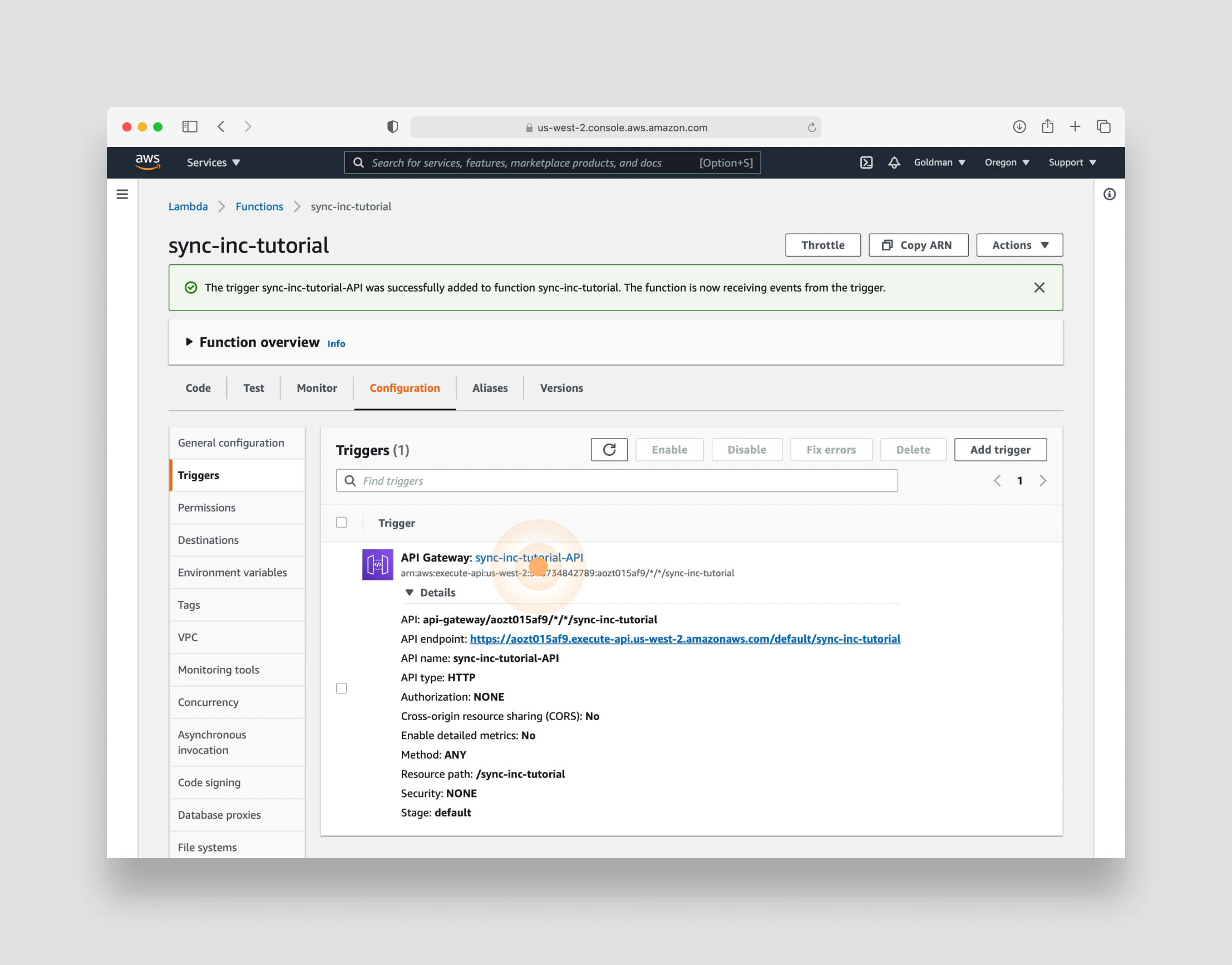Click the API Gateway trigger icon
1232x965 pixels.
click(x=377, y=564)
